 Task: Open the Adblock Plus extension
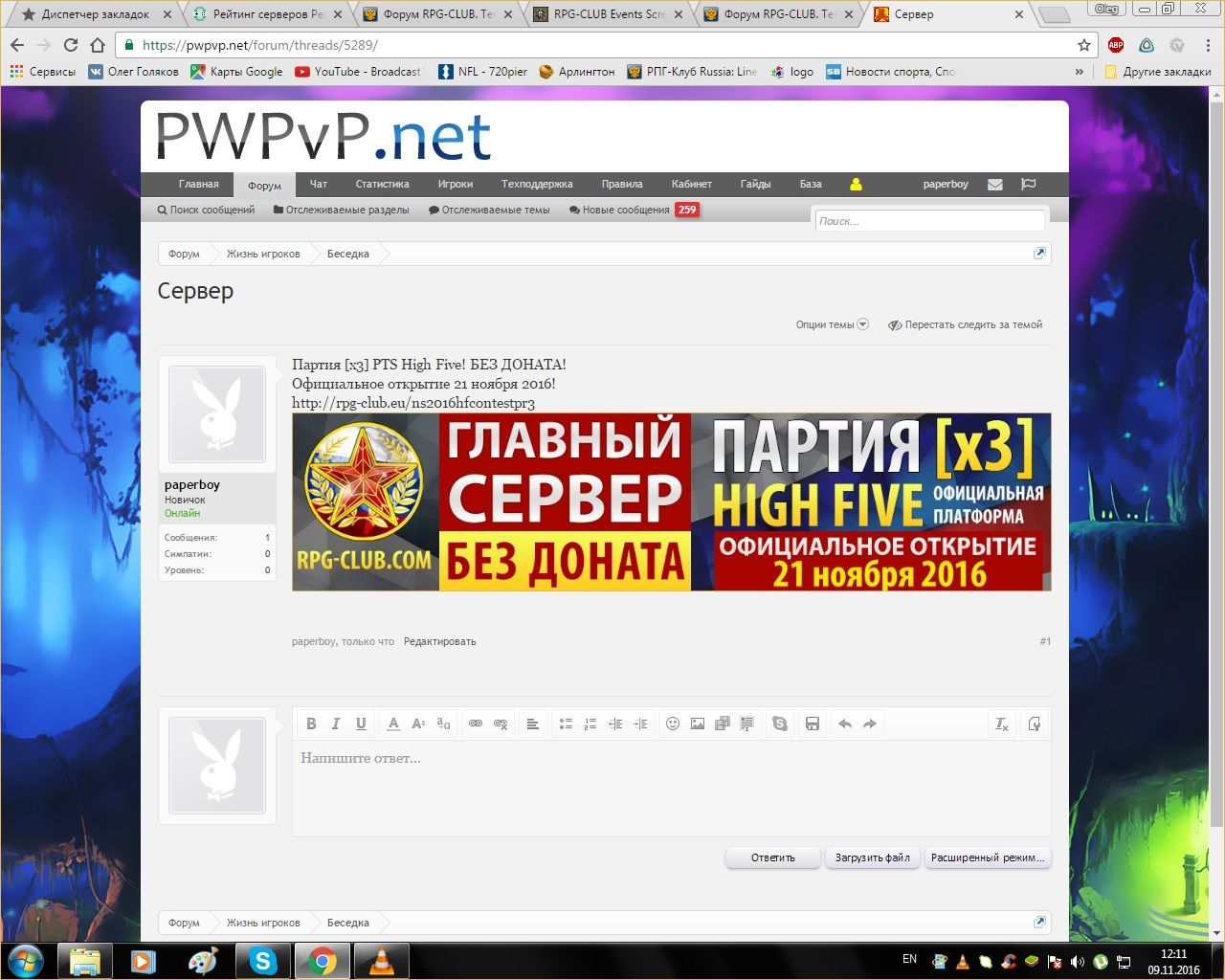coord(1116,45)
